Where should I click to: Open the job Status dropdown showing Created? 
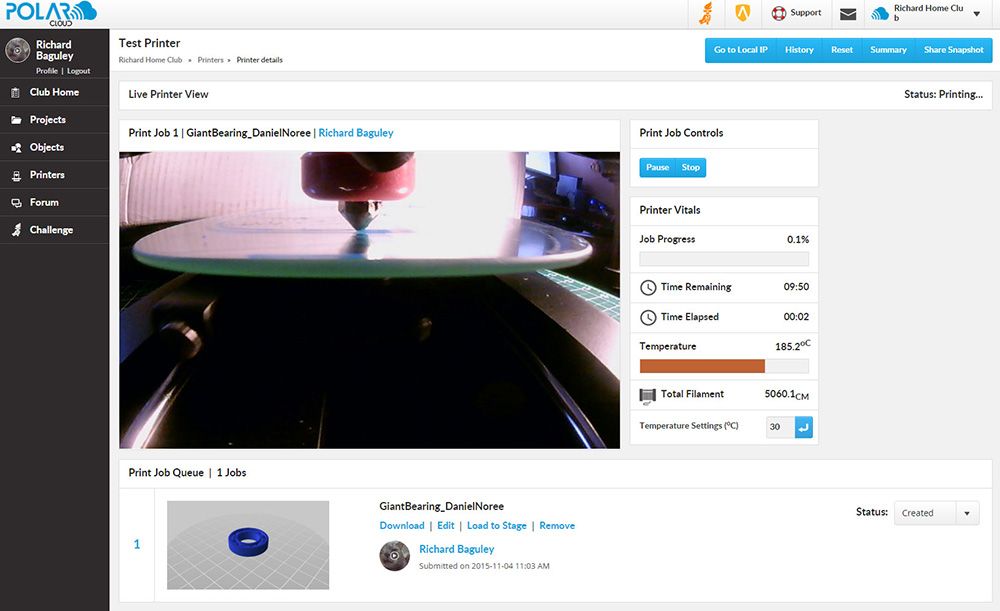(937, 513)
